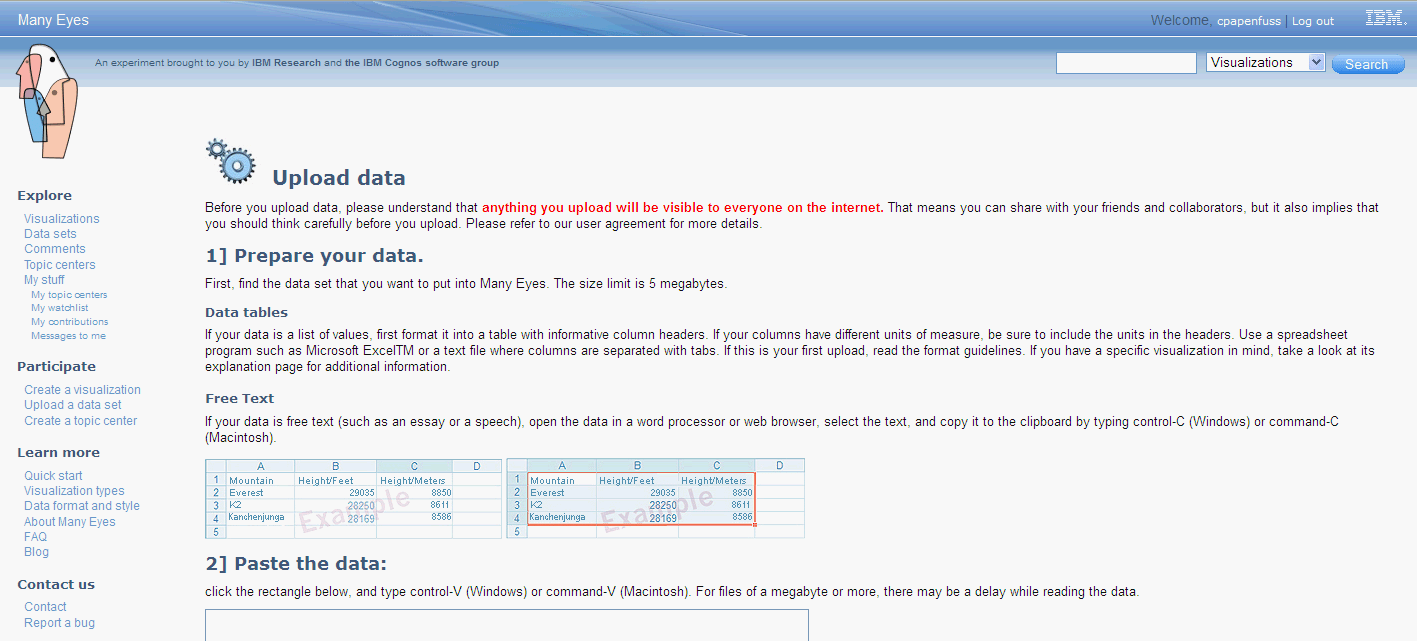Click the Free Text subheading
Screen dimensions: 1417x641
(239, 398)
